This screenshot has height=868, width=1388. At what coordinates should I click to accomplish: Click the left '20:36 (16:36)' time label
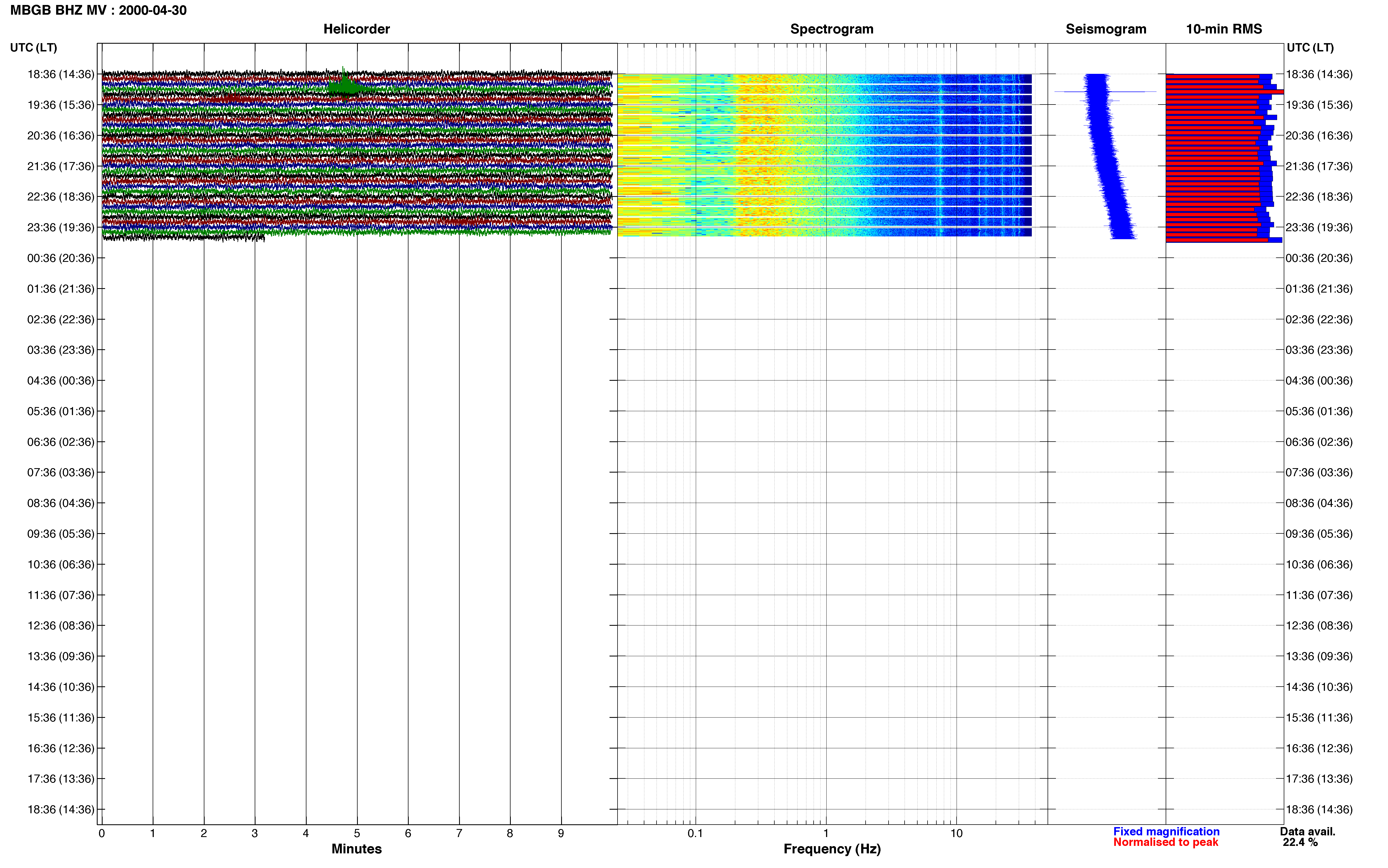(61, 135)
